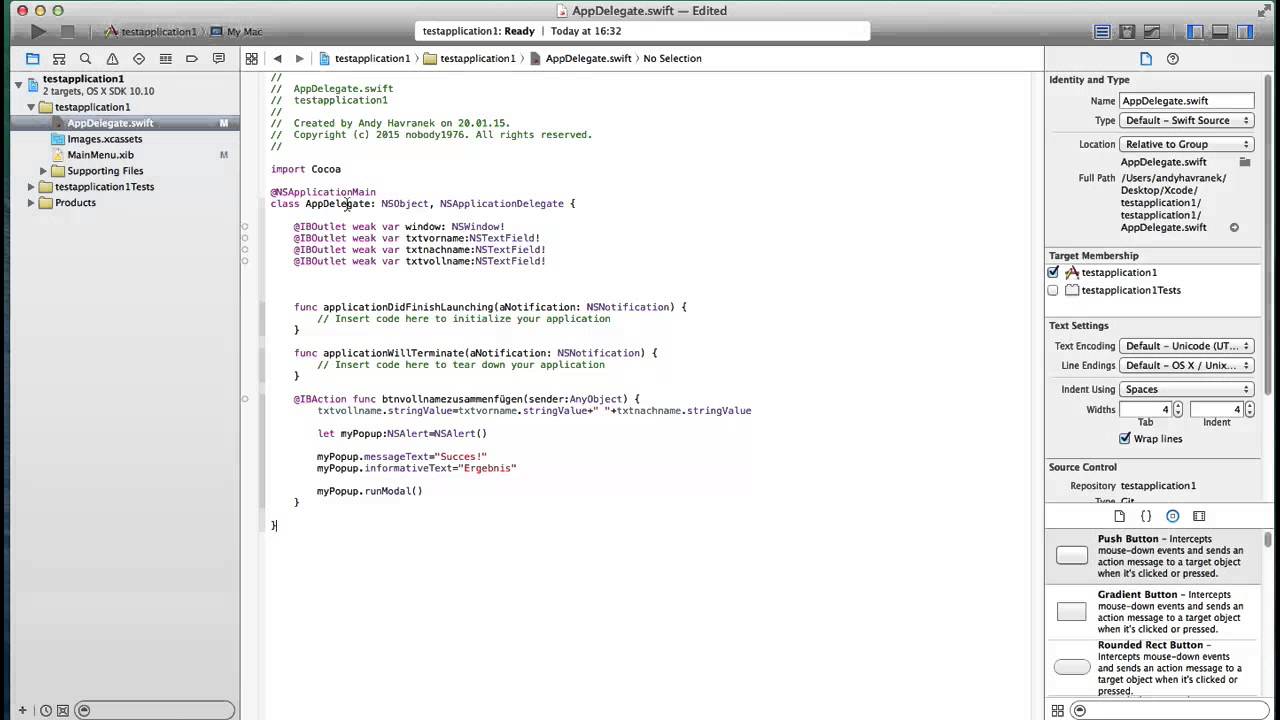Collapse the testapplication1 project root
Screen dimensions: 1280x720
point(18,85)
